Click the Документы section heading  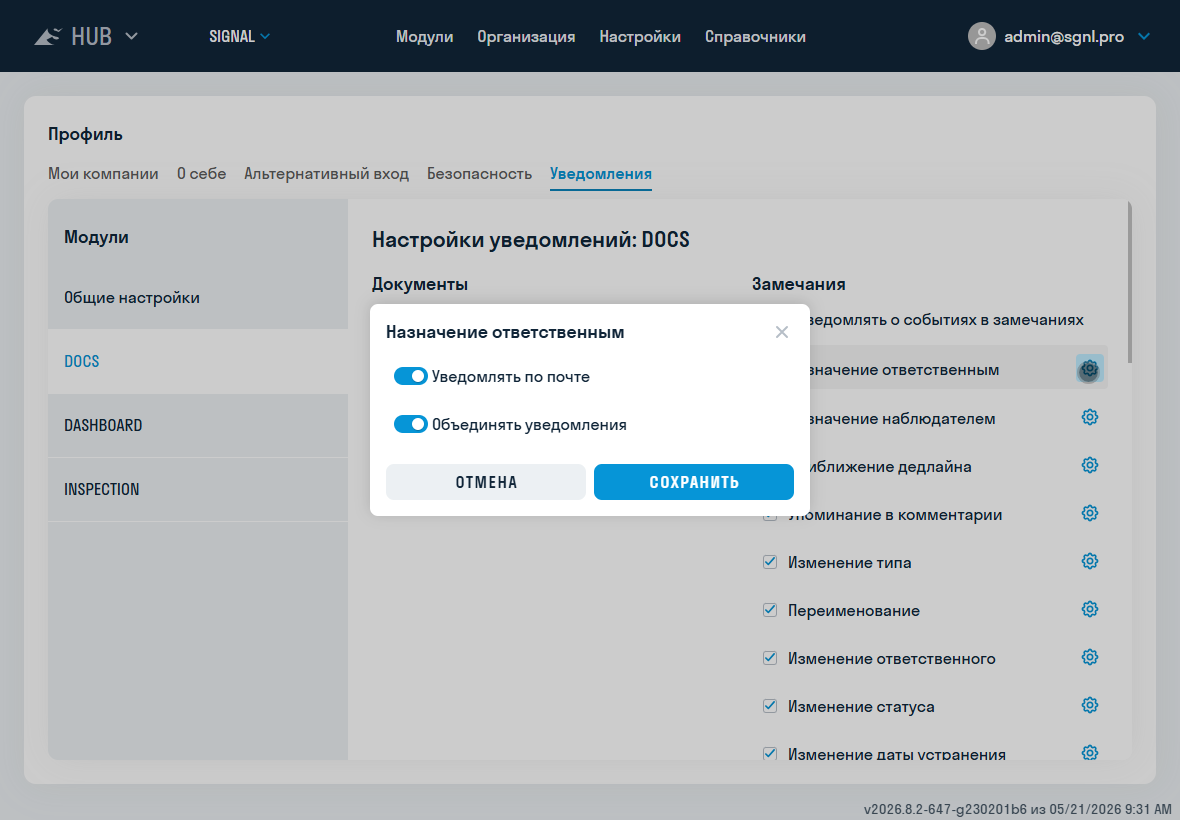[x=420, y=284]
